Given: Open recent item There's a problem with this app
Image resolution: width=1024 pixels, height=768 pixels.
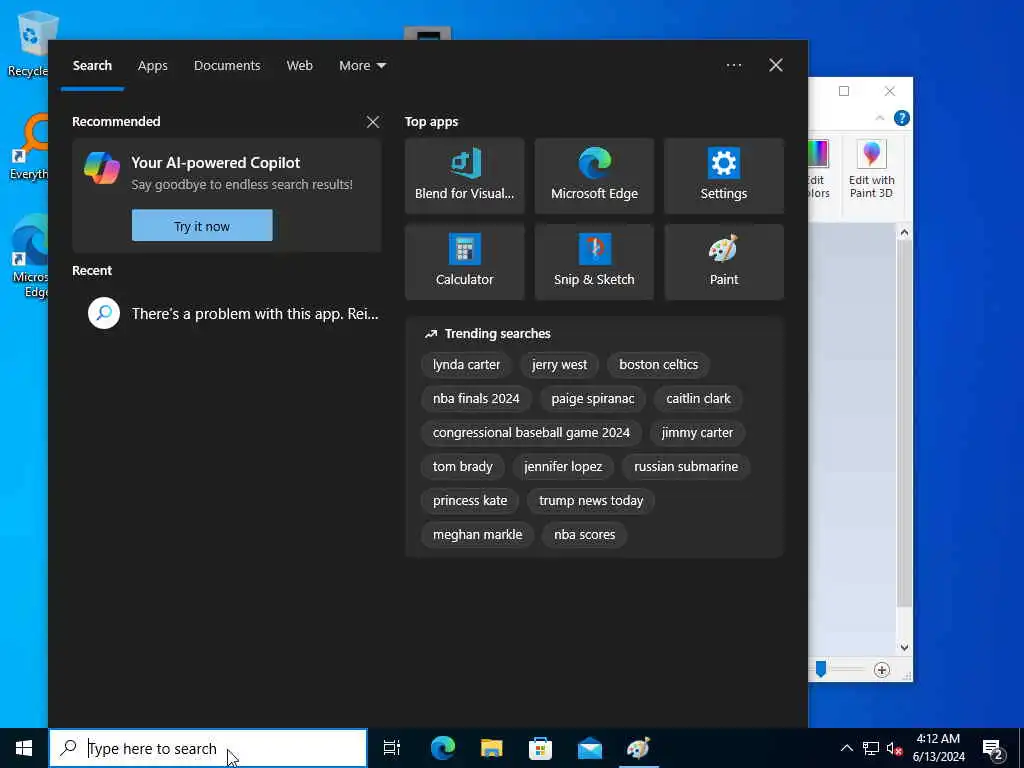Looking at the screenshot, I should pyautogui.click(x=227, y=313).
